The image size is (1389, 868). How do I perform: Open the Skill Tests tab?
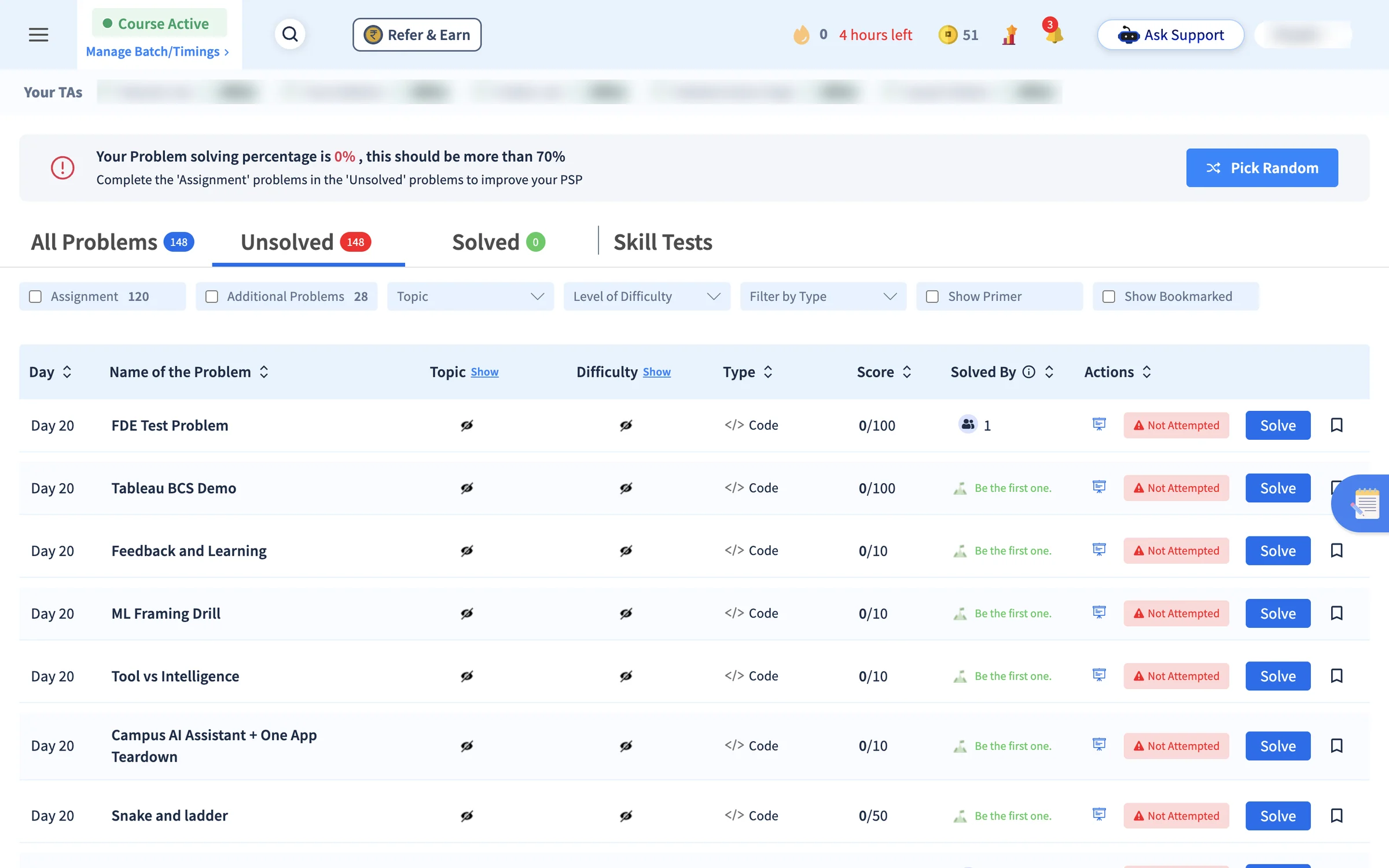click(663, 242)
